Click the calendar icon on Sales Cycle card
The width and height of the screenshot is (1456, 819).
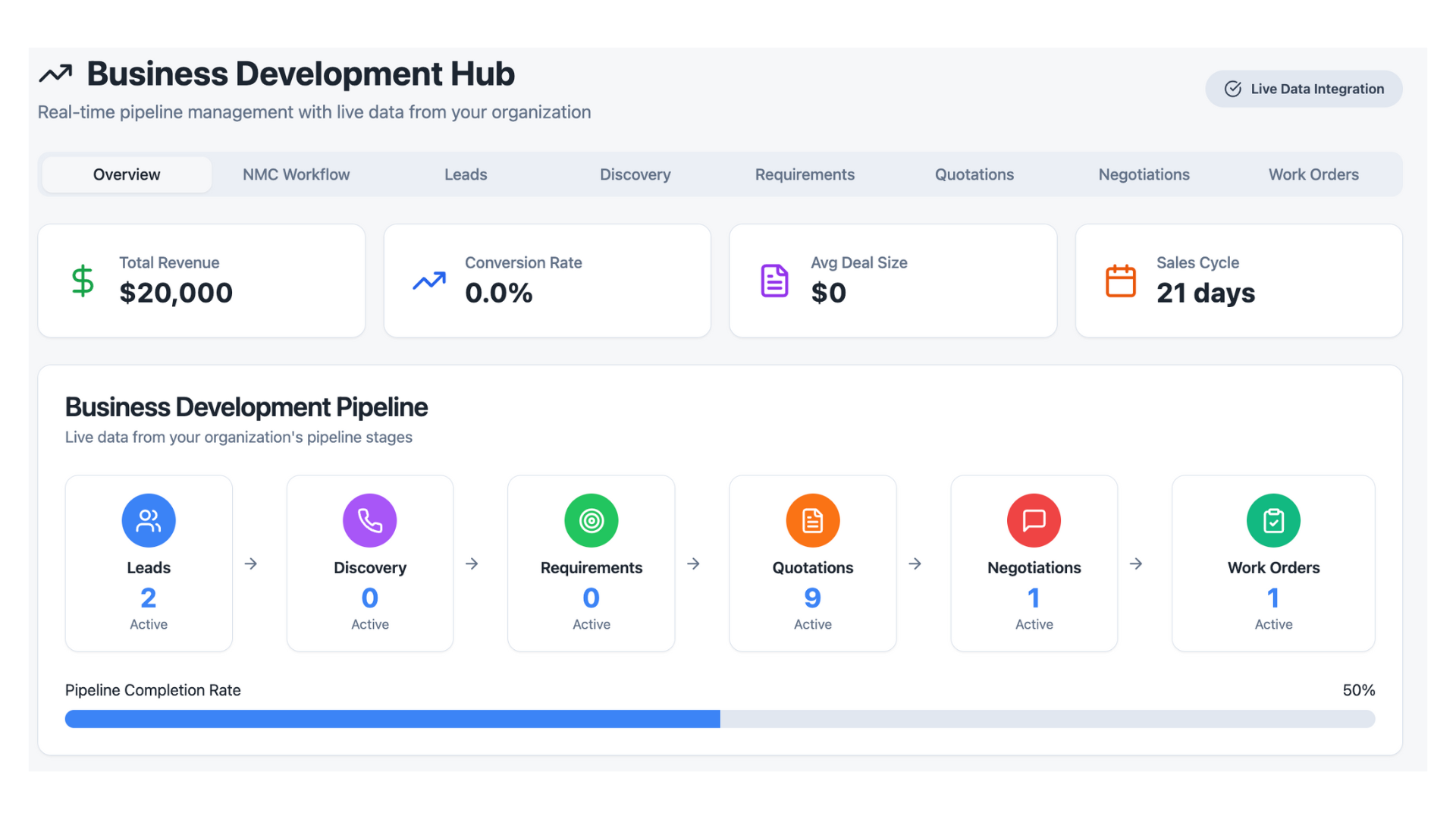(x=1120, y=281)
